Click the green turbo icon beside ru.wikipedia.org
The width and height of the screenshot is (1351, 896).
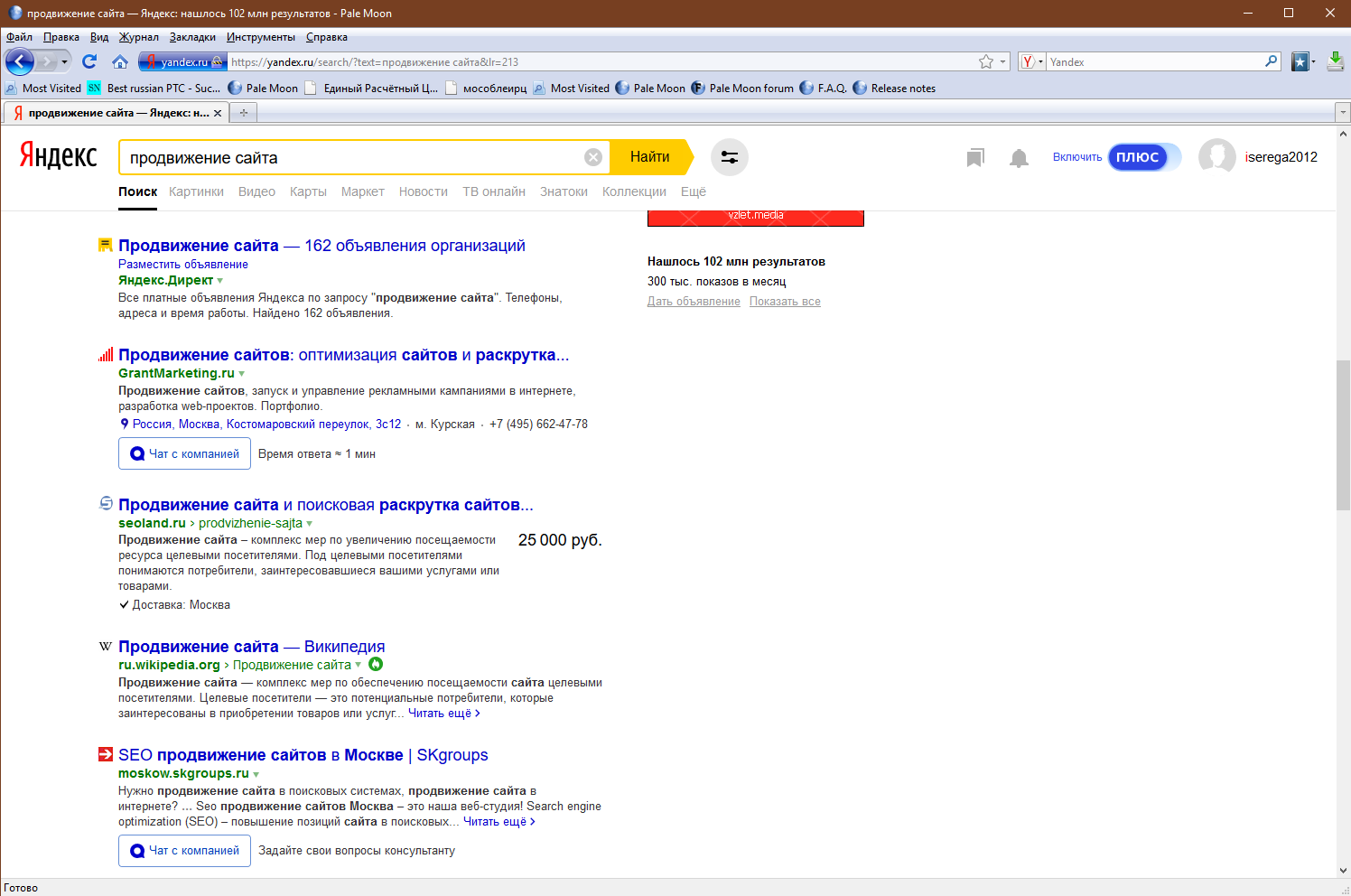(376, 664)
